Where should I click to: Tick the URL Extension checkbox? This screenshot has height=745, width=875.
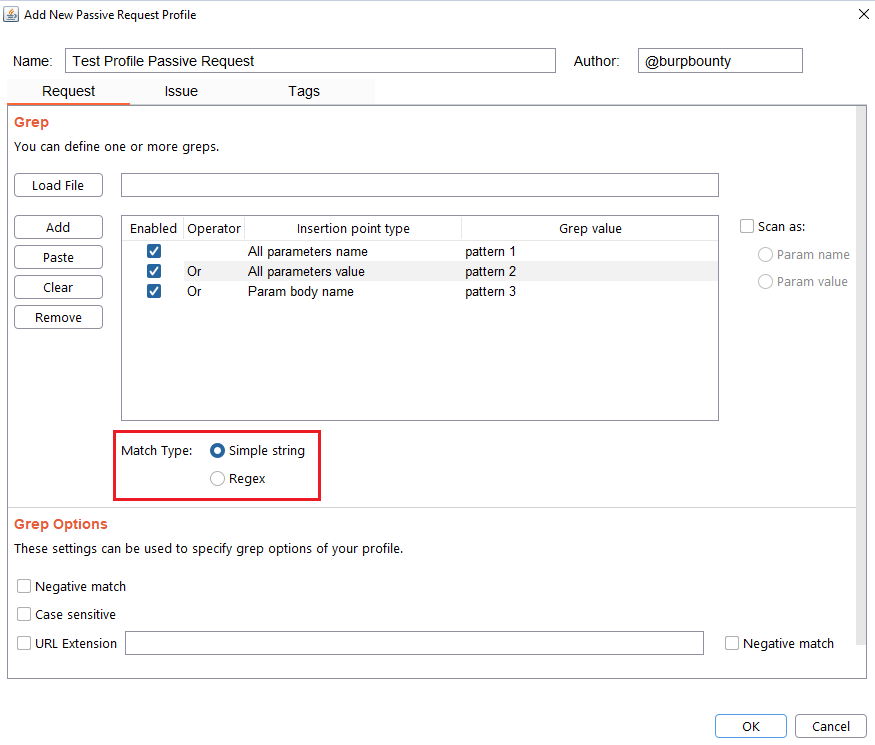tap(24, 644)
